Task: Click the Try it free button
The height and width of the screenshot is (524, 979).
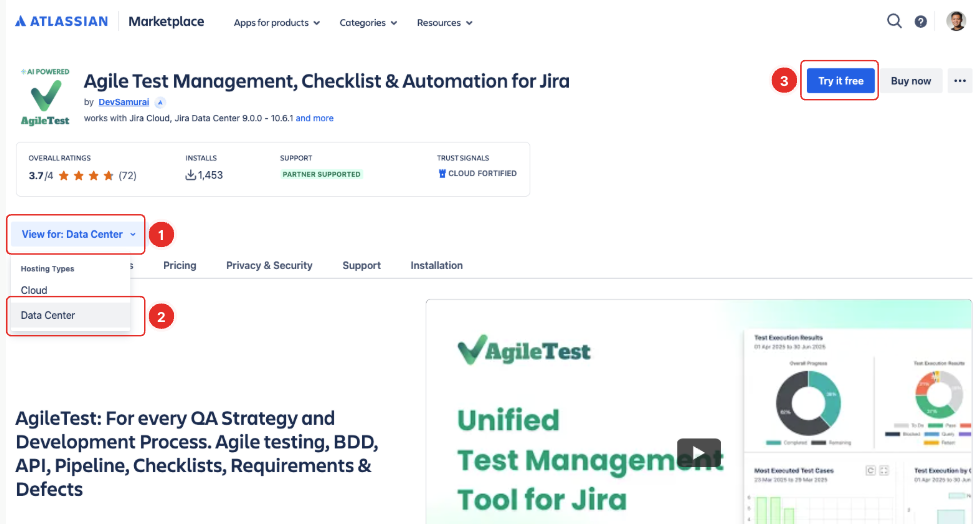Action: click(840, 81)
